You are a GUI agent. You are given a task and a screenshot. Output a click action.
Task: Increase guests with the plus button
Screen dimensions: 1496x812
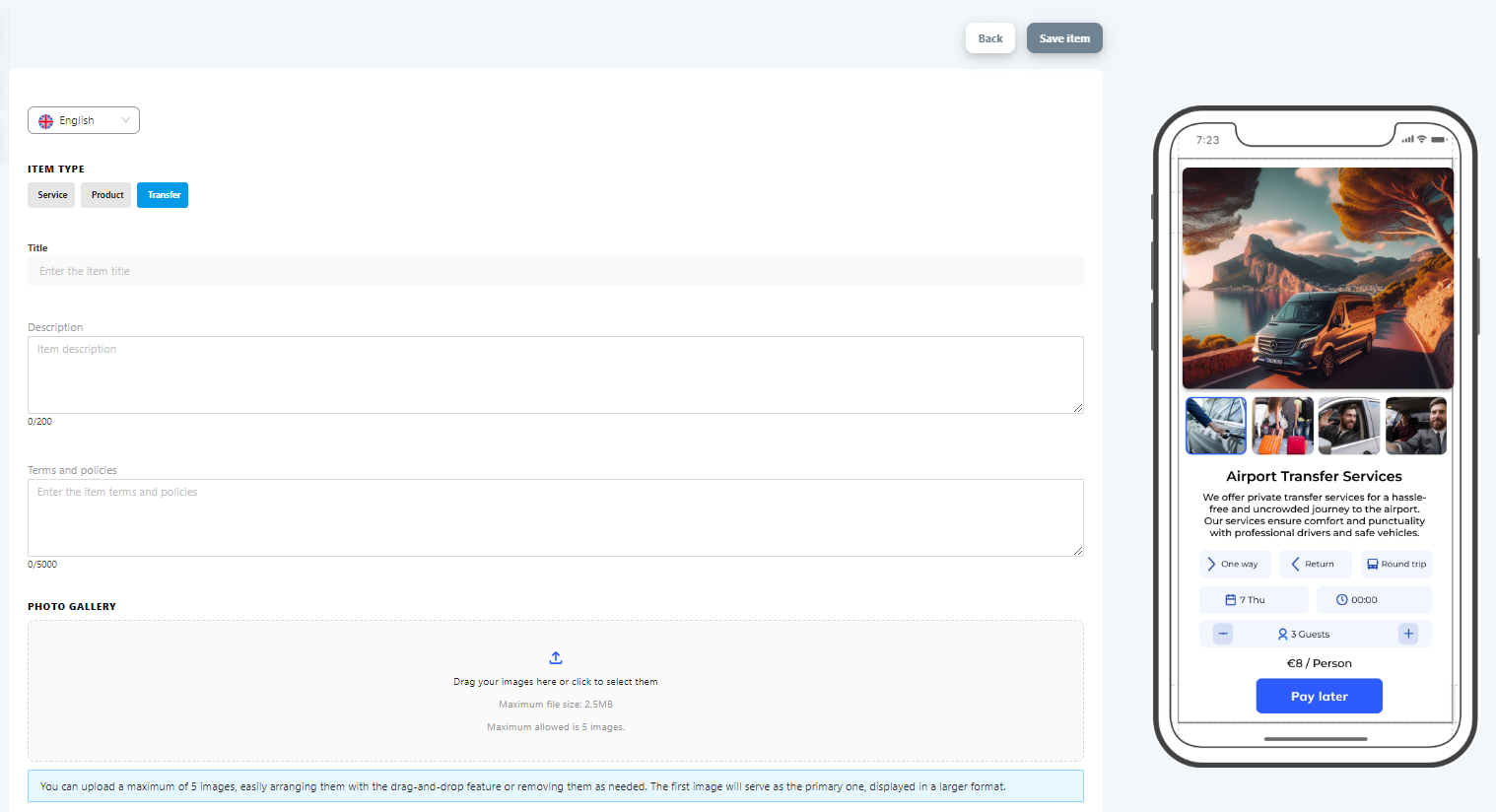point(1408,634)
